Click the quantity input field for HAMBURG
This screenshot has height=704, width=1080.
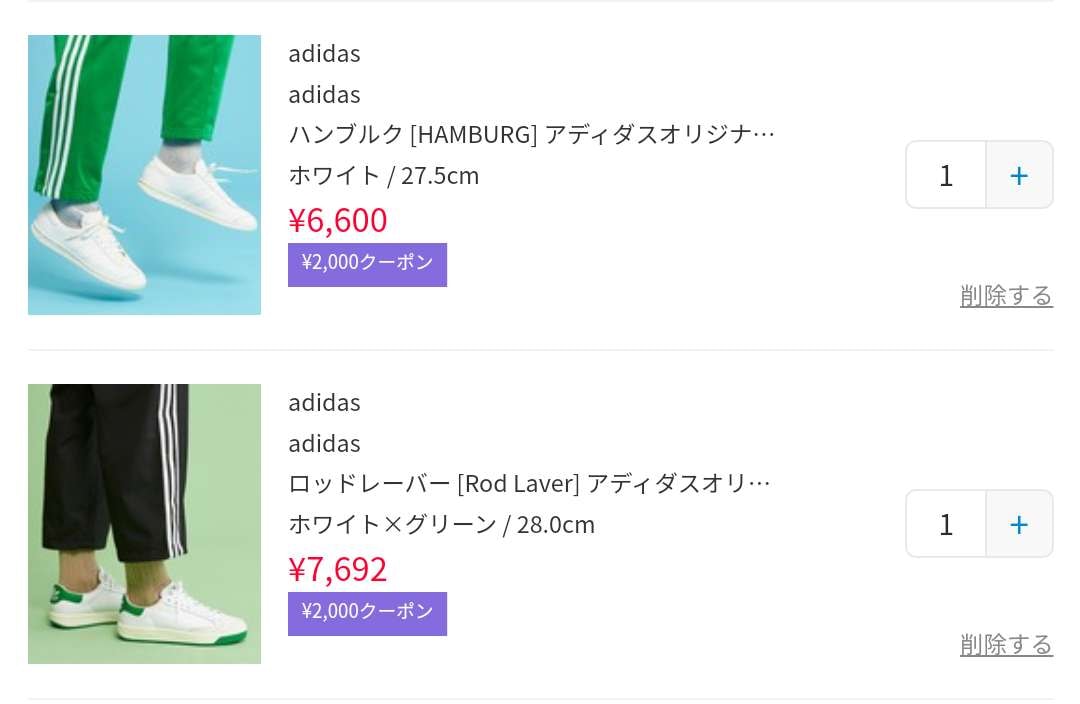(x=945, y=174)
